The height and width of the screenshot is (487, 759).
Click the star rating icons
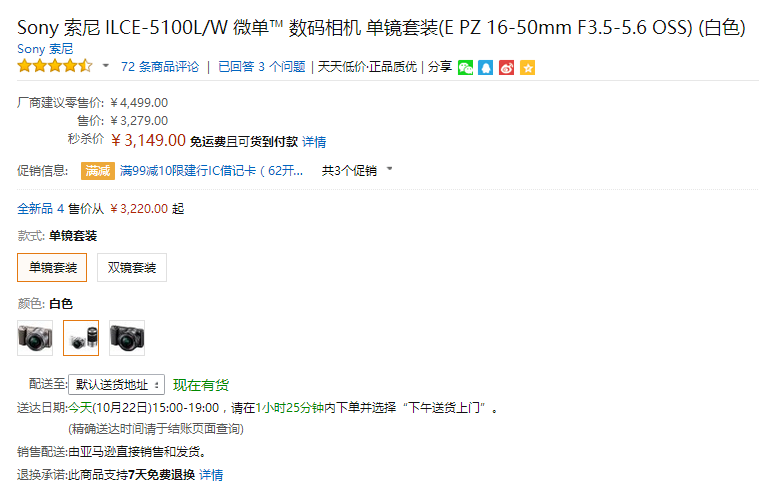[55, 66]
